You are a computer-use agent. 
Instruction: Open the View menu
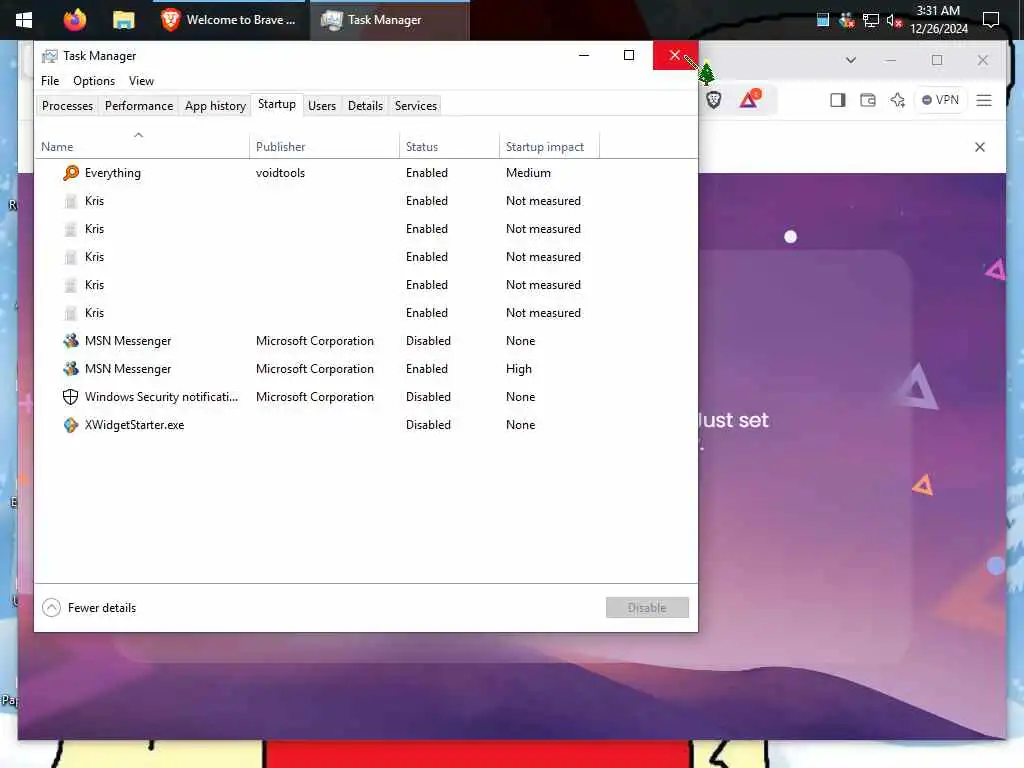point(141,80)
